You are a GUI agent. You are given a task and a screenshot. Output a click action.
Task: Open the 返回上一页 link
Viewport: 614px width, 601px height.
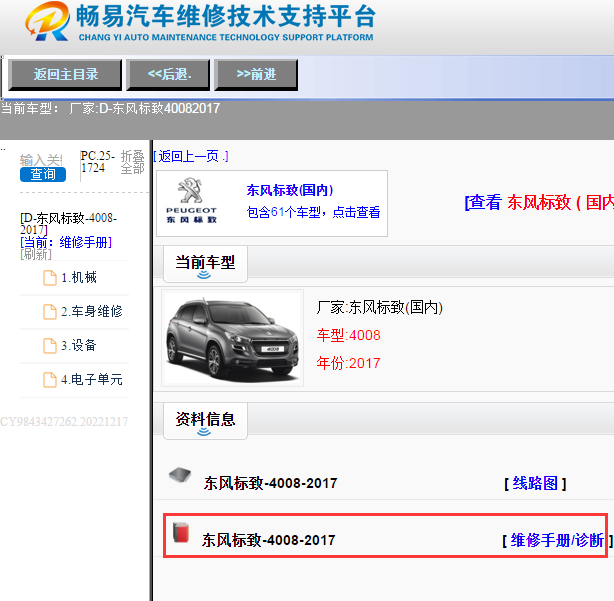click(191, 157)
